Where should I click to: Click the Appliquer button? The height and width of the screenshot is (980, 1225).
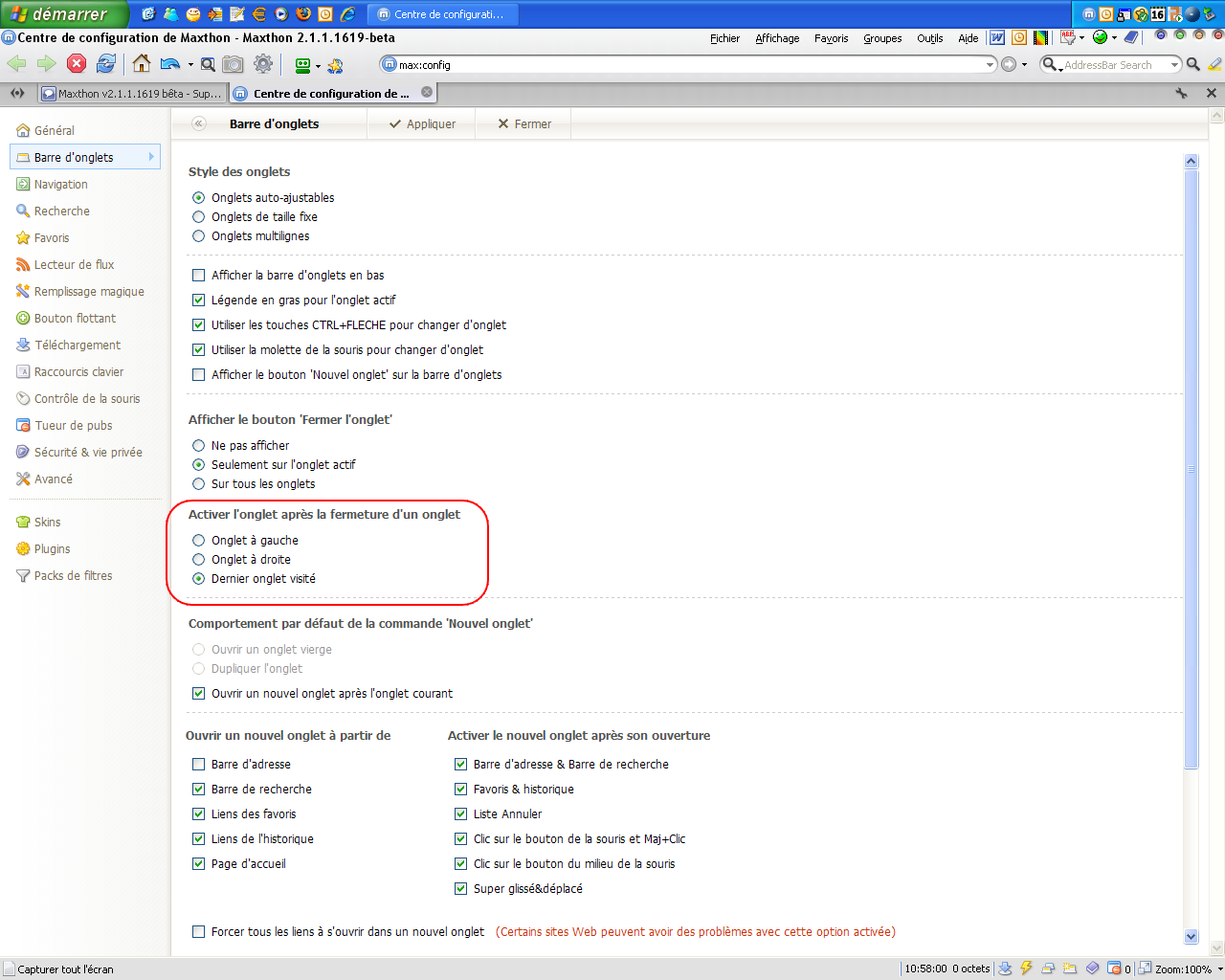(x=421, y=124)
